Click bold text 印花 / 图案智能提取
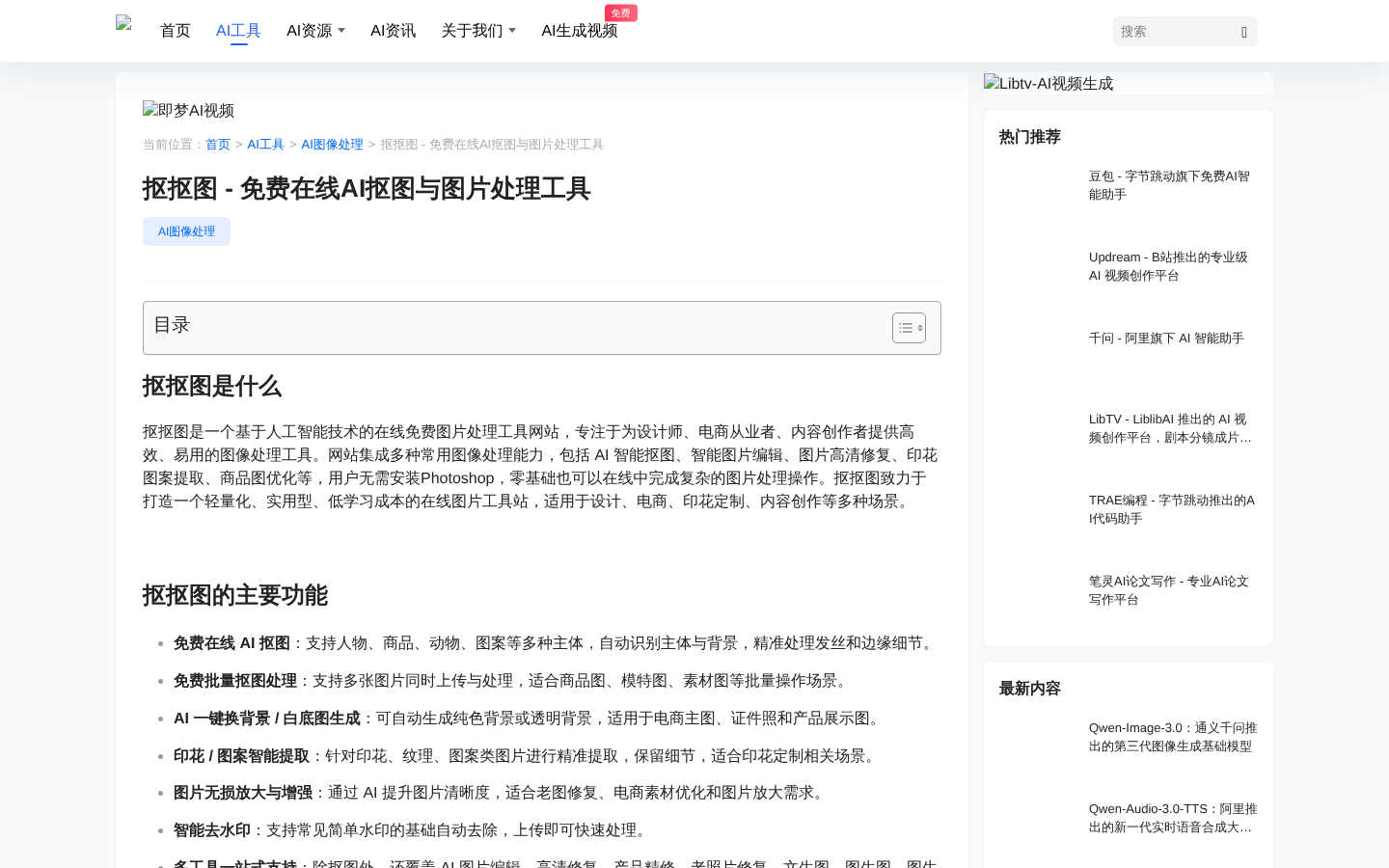 (x=241, y=756)
